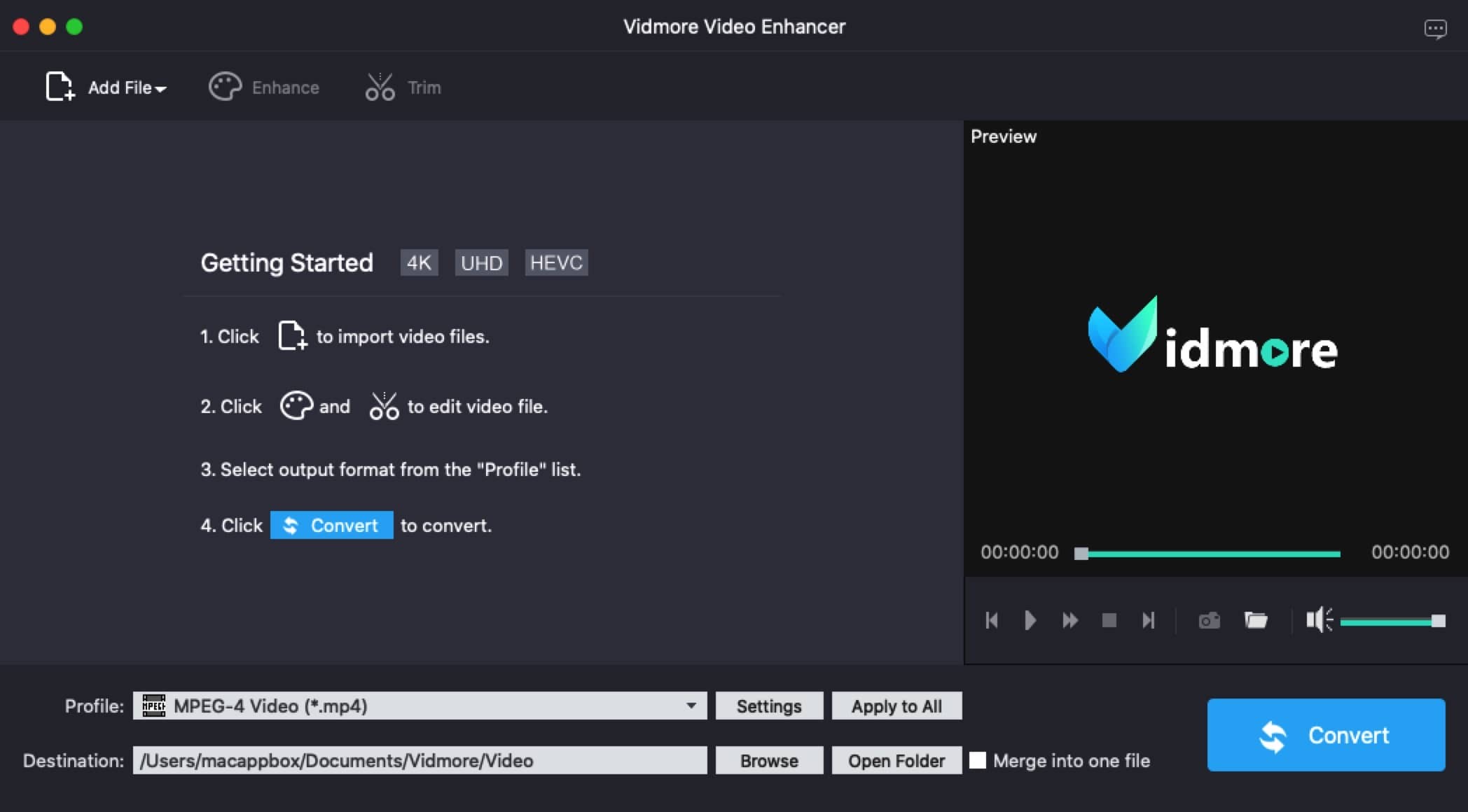
Task: Click the Preview panel label
Action: click(x=1003, y=136)
